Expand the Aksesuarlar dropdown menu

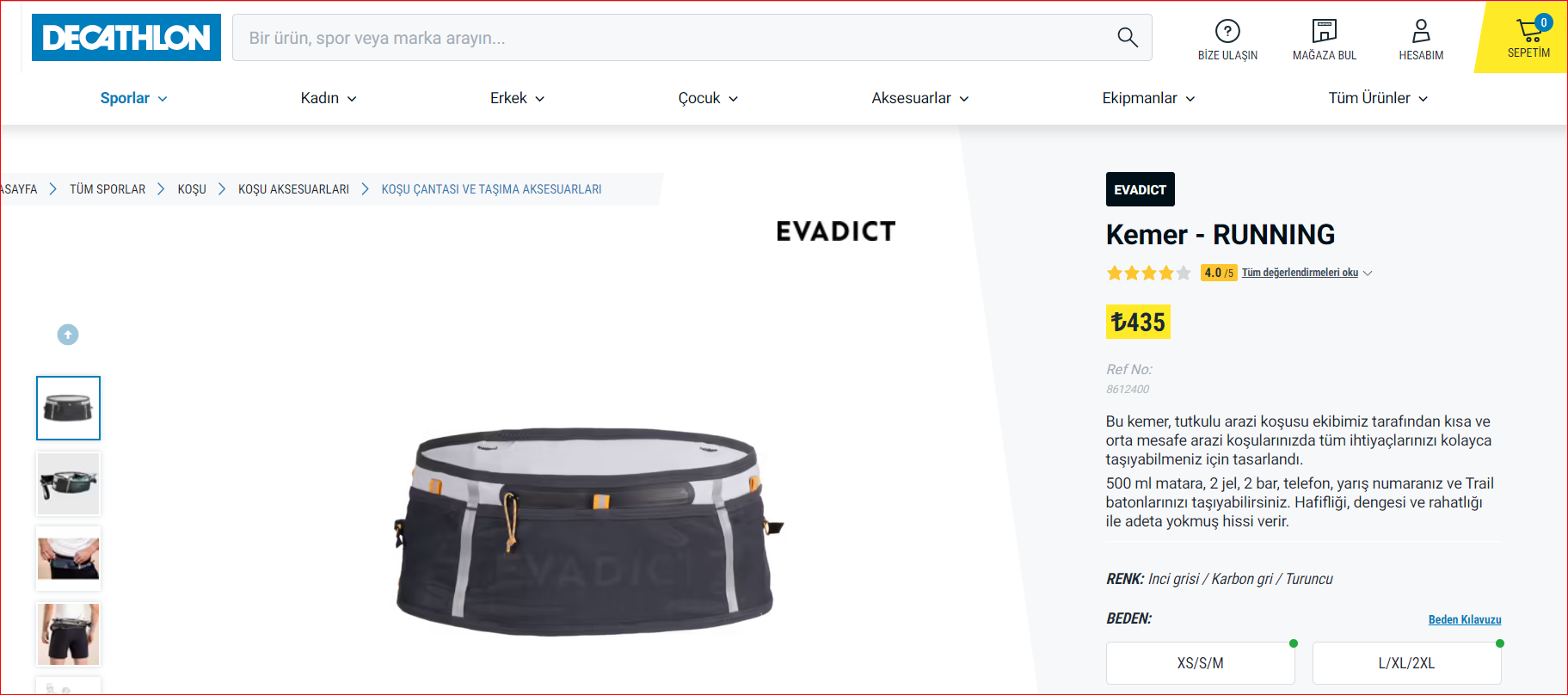pyautogui.click(x=919, y=98)
